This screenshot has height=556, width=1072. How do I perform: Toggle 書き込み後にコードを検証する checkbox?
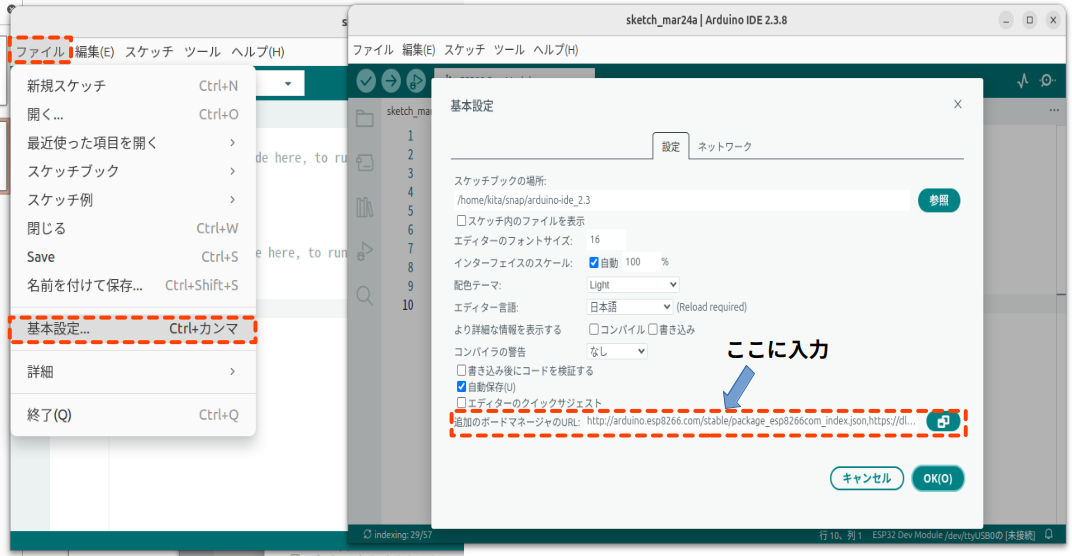(x=461, y=370)
